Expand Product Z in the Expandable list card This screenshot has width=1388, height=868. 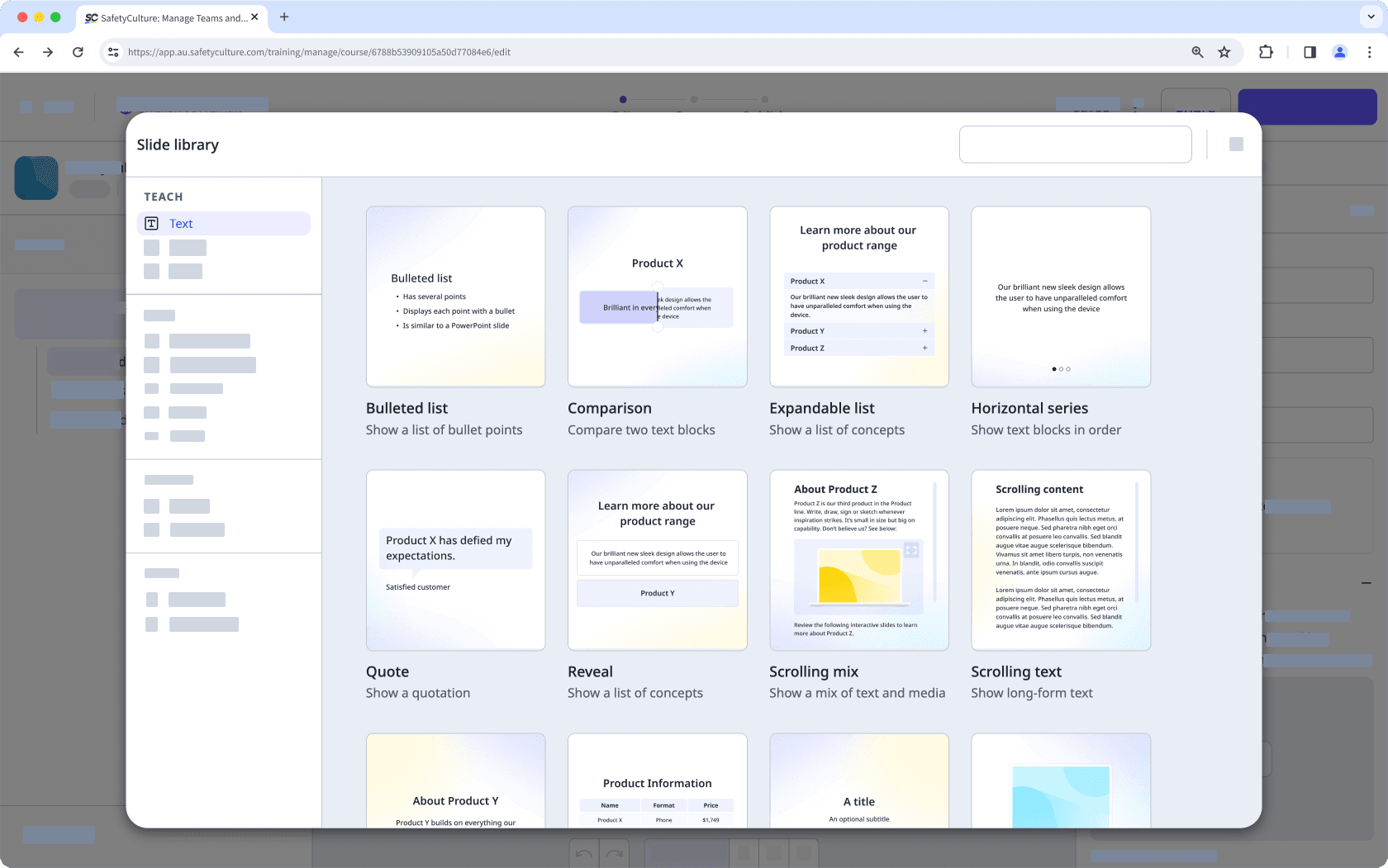925,348
